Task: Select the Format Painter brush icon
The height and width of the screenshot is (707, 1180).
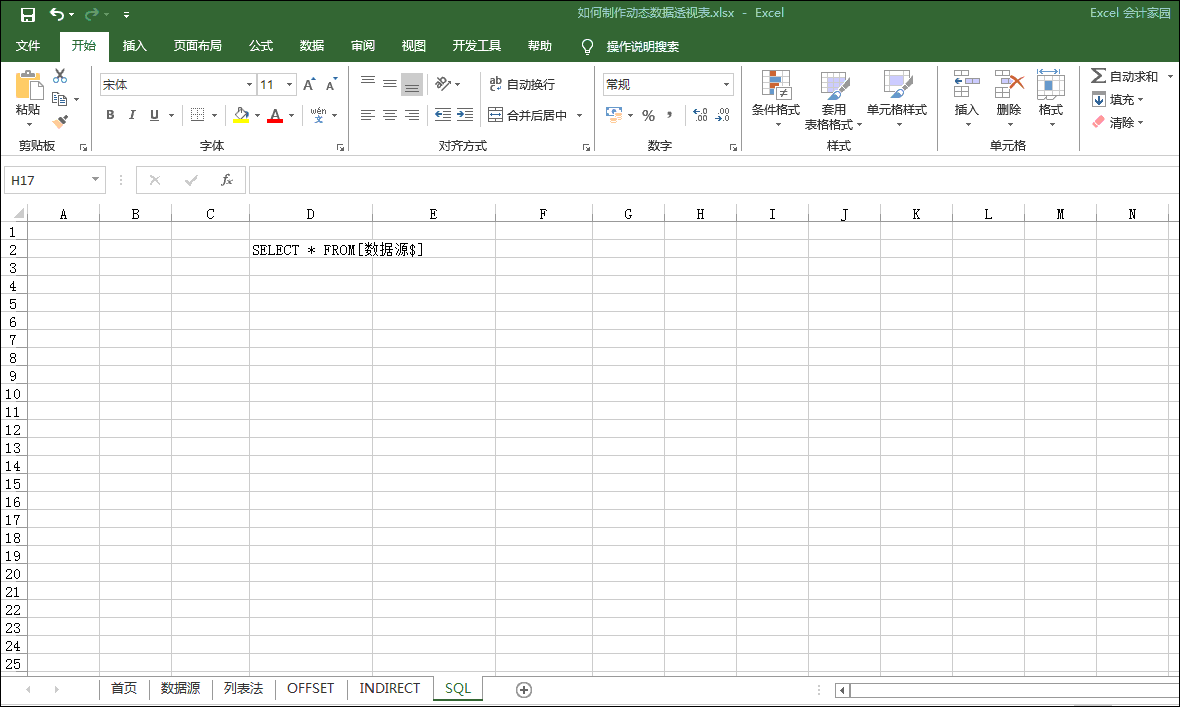Action: tap(60, 122)
